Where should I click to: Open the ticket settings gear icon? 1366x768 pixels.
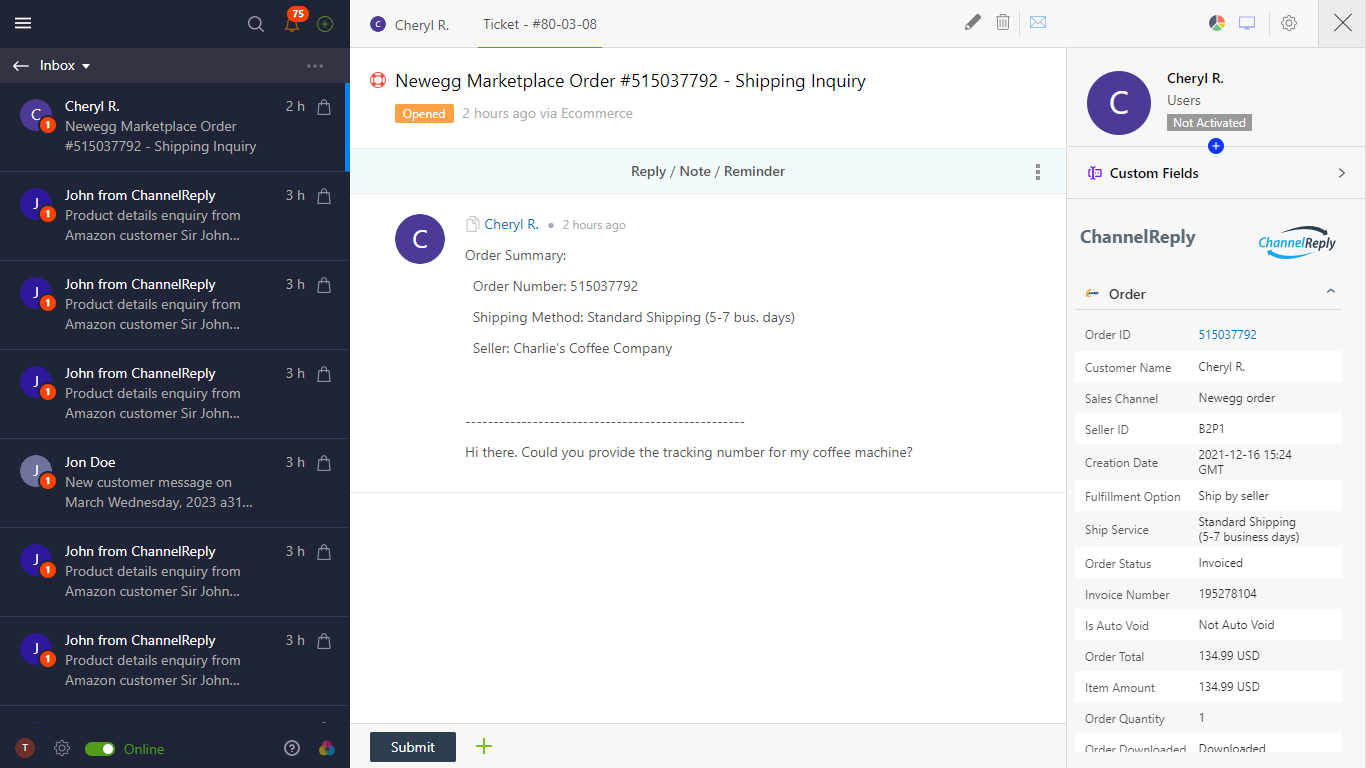point(1289,23)
